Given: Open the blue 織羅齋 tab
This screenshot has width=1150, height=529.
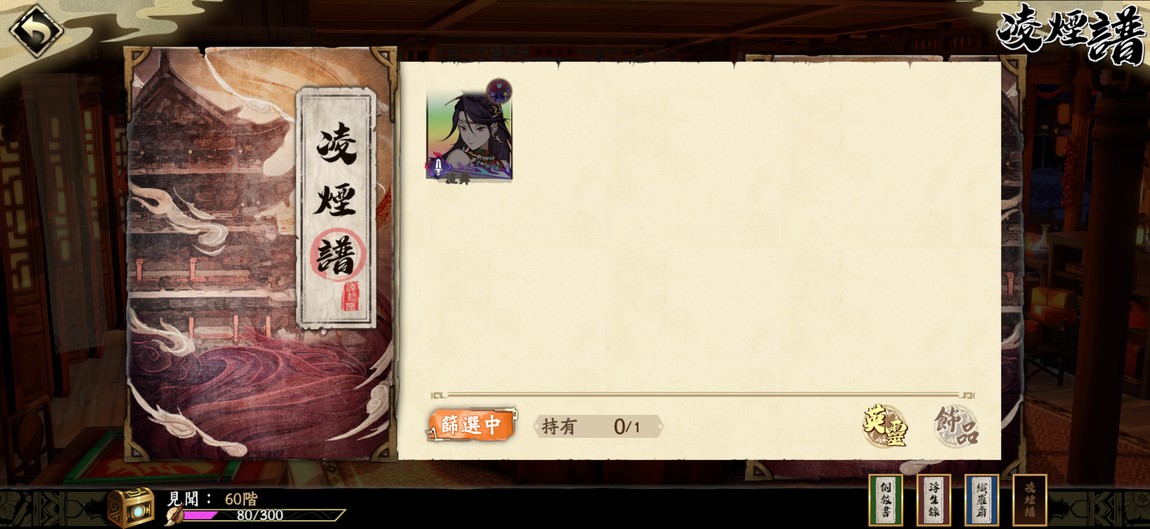Looking at the screenshot, I should (x=981, y=500).
